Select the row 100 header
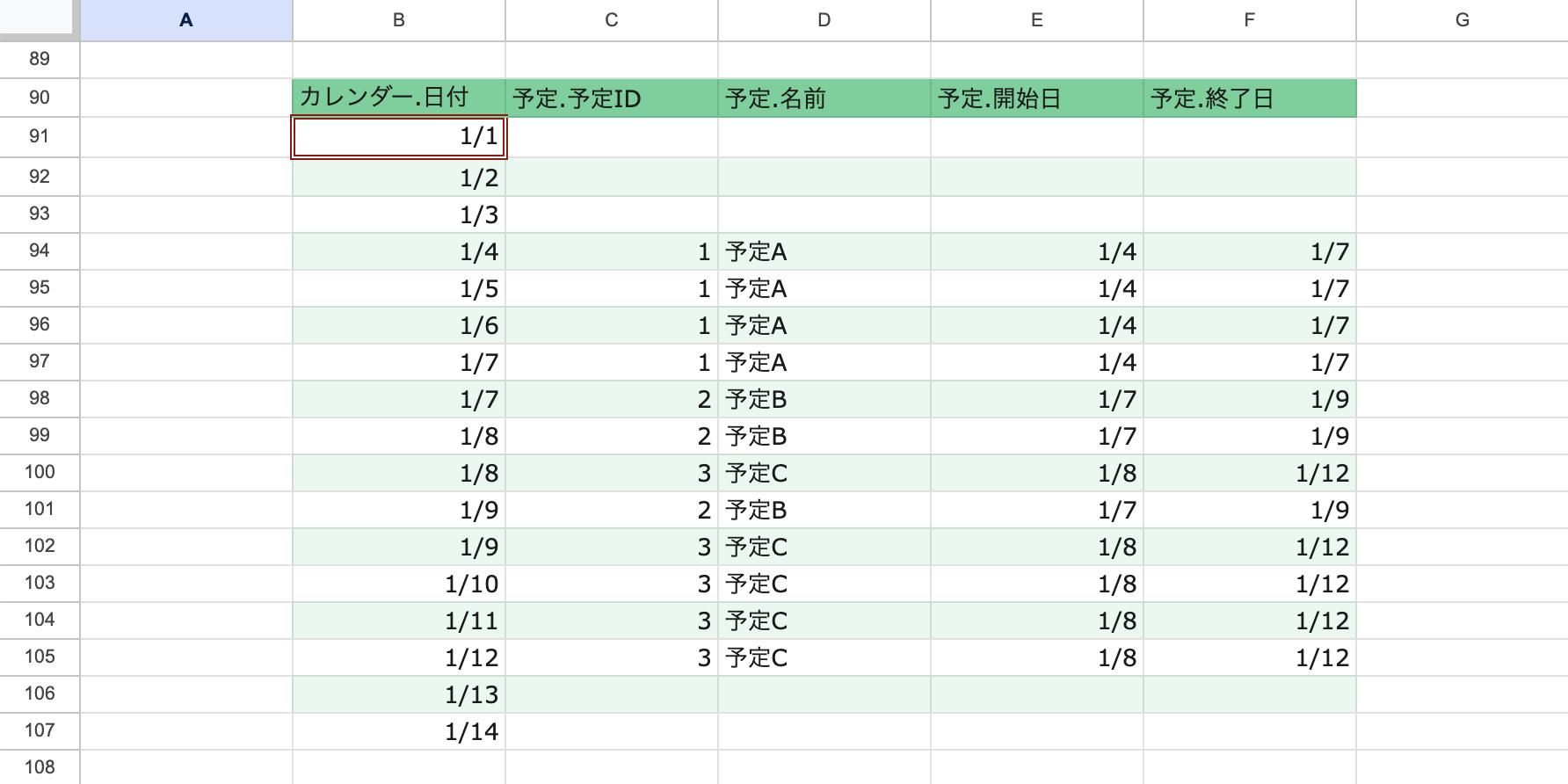The width and height of the screenshot is (1568, 784). pyautogui.click(x=40, y=472)
